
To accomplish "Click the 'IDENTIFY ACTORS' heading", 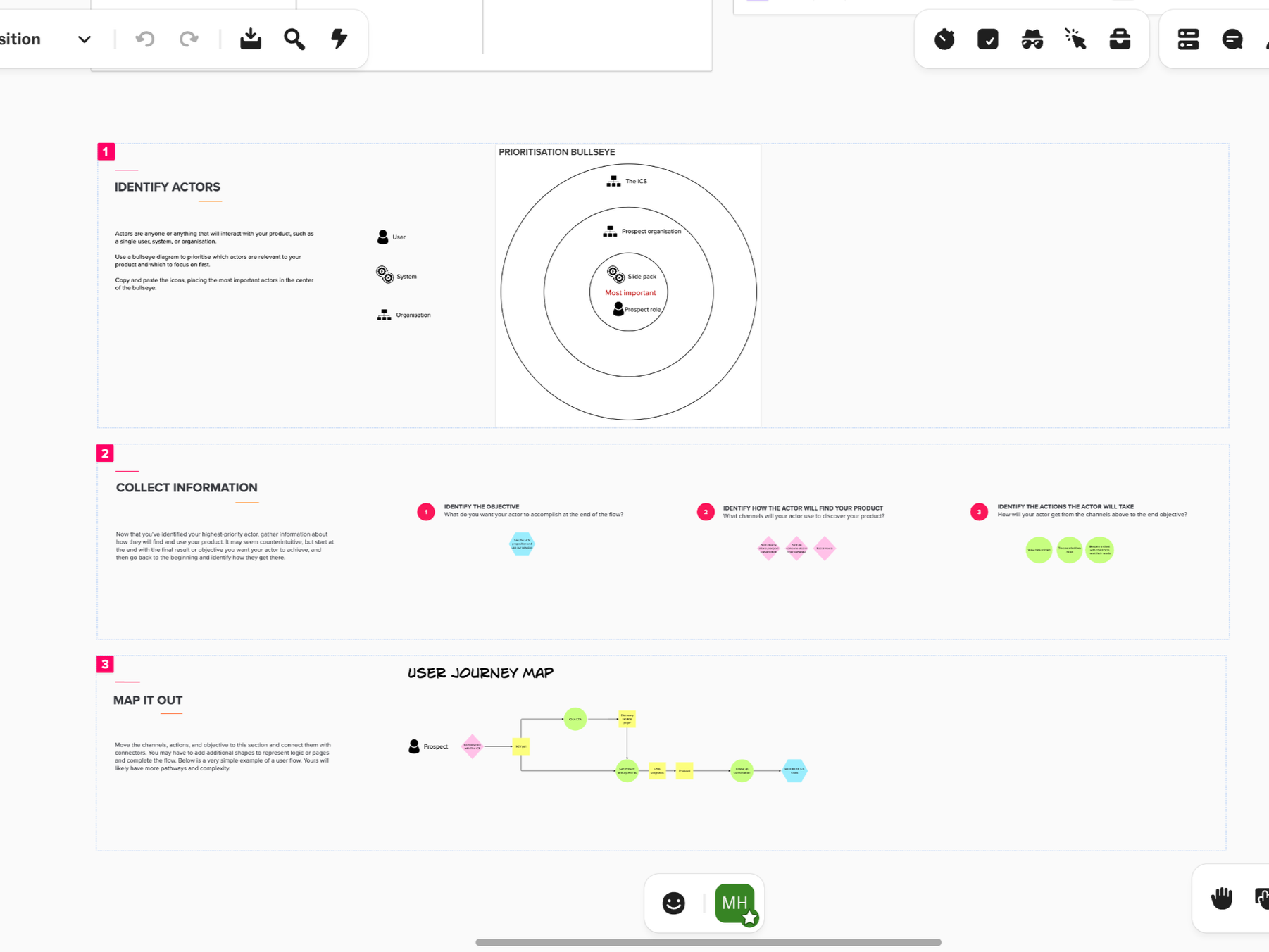I will click(168, 187).
